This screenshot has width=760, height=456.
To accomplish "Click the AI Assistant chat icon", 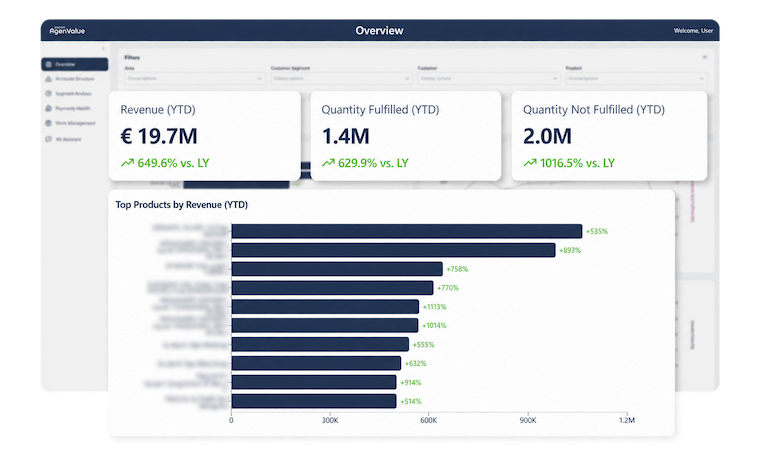I will coord(48,139).
